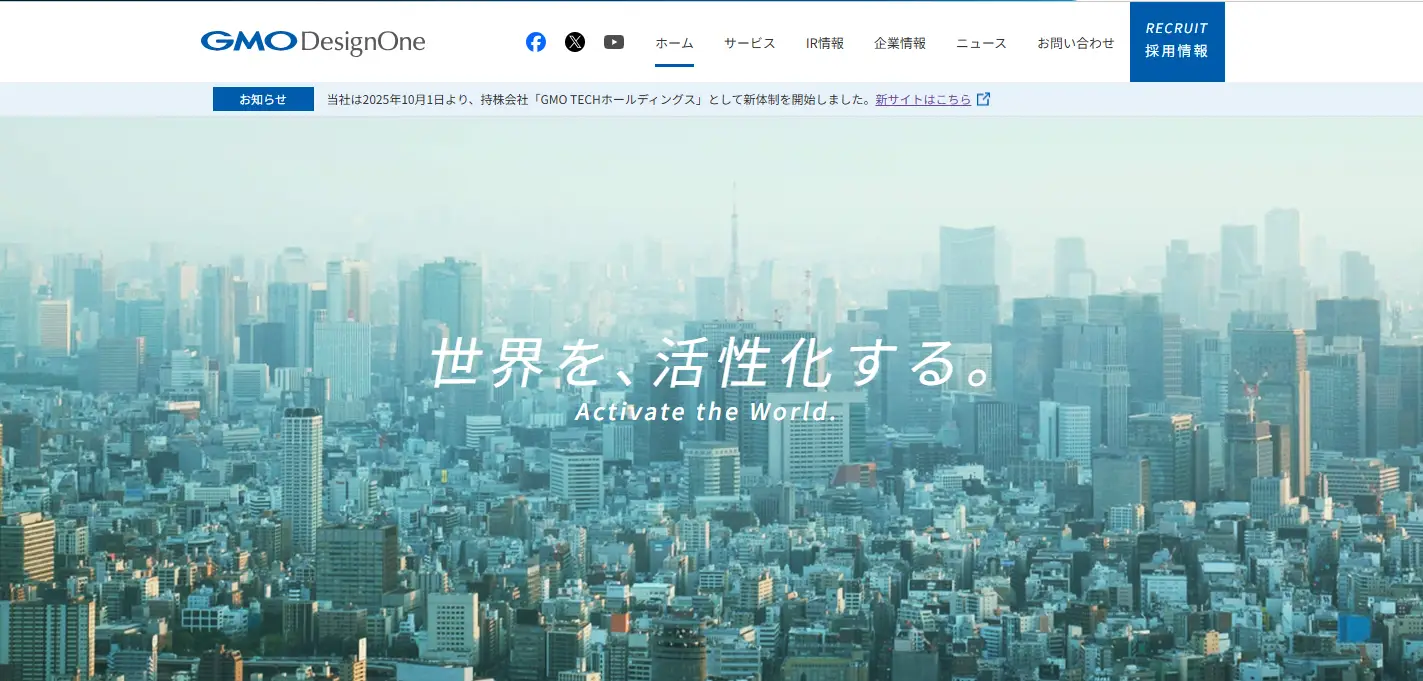The image size is (1423, 681).
Task: Open the X (Twitter) social icon
Action: [x=575, y=42]
